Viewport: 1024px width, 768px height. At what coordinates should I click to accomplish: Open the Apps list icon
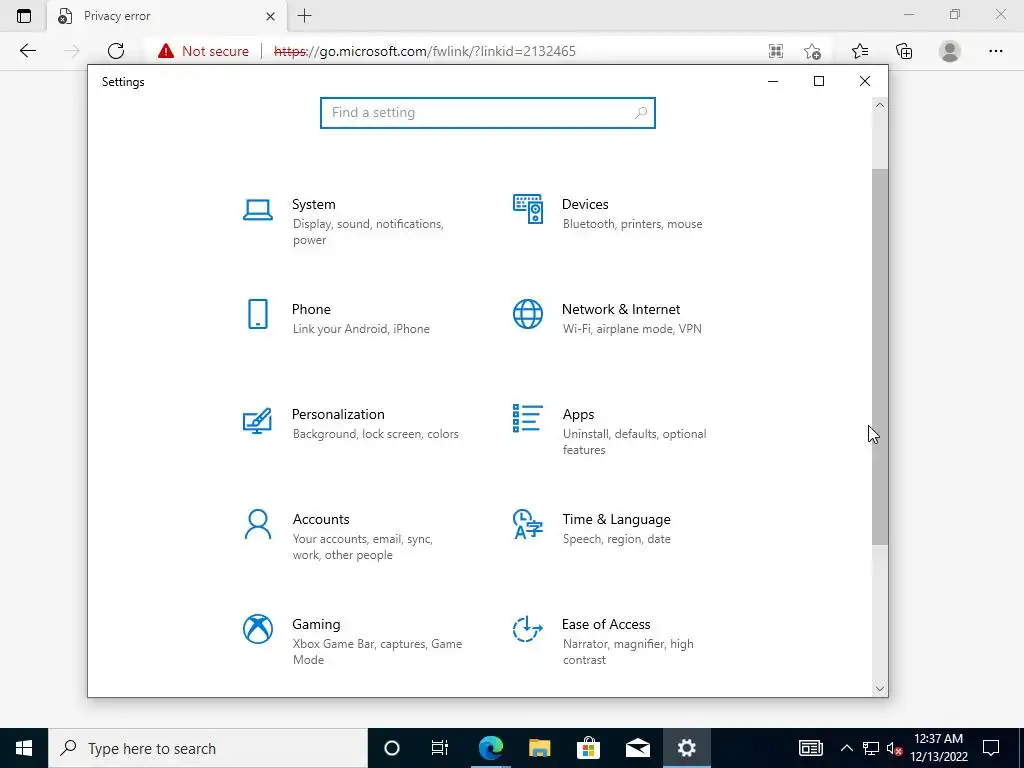point(528,419)
